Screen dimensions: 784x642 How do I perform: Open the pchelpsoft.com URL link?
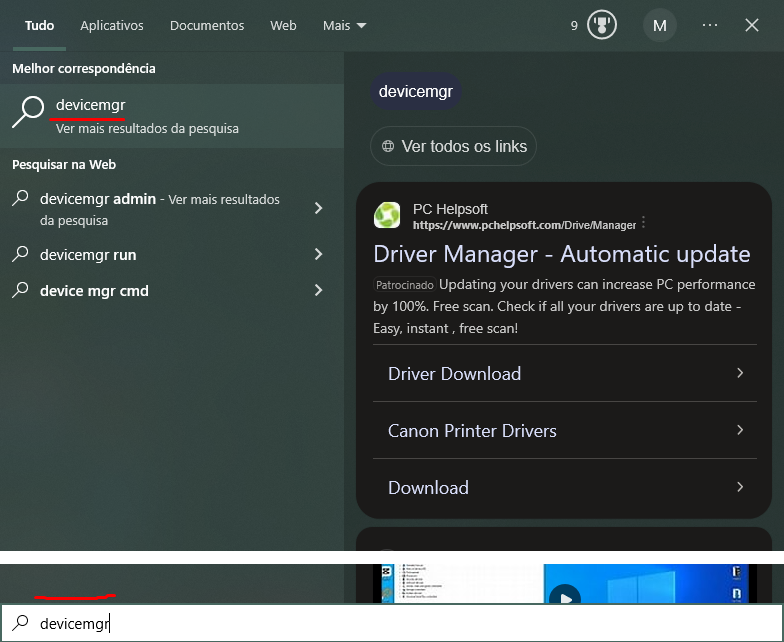pyautogui.click(x=524, y=225)
